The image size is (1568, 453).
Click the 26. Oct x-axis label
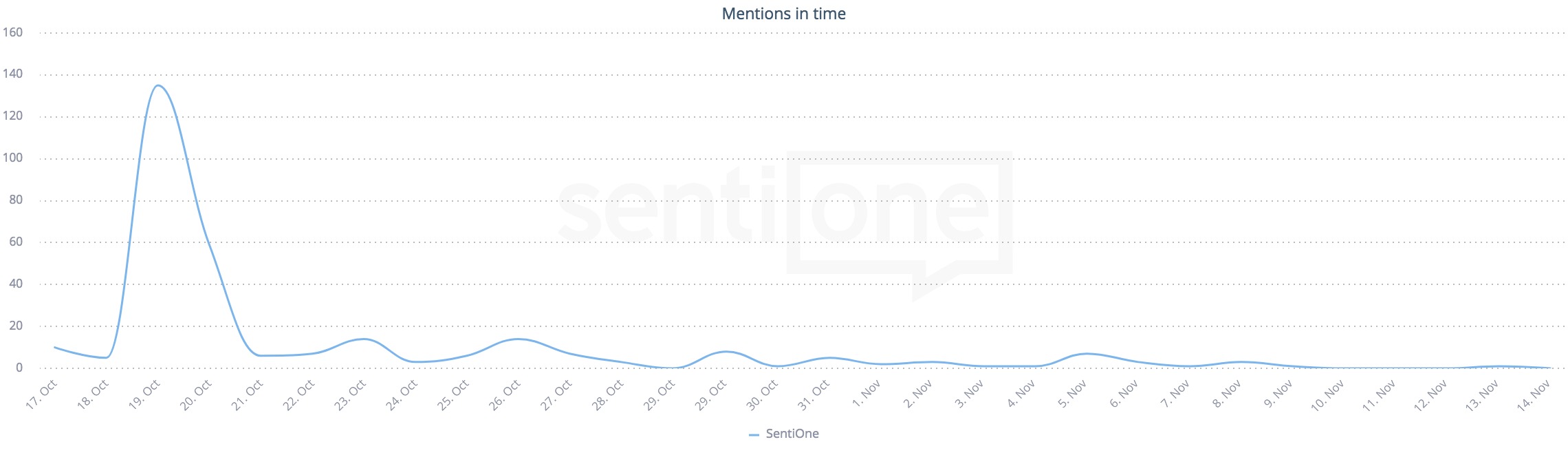(505, 394)
